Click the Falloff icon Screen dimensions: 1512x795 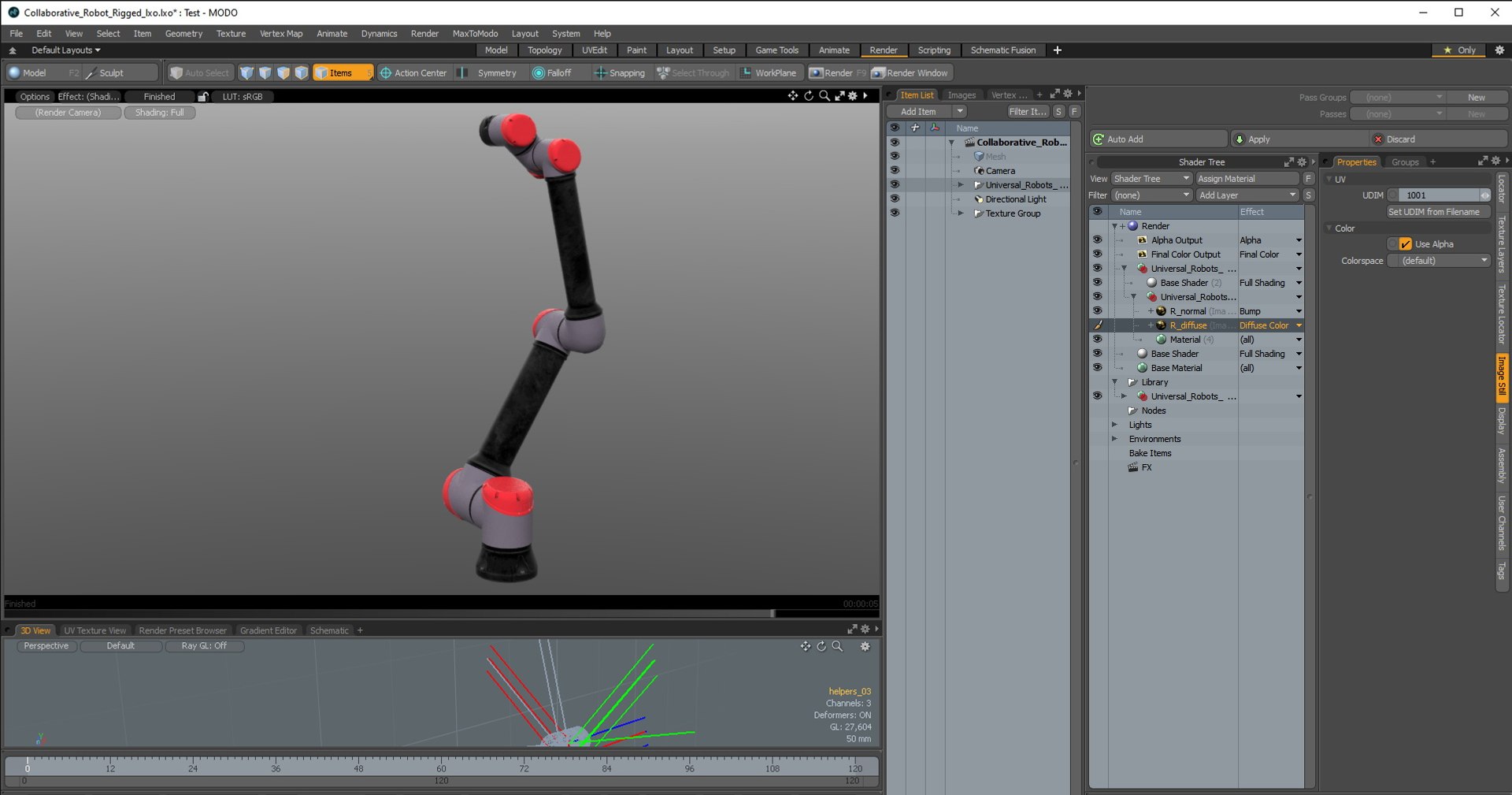click(x=539, y=72)
